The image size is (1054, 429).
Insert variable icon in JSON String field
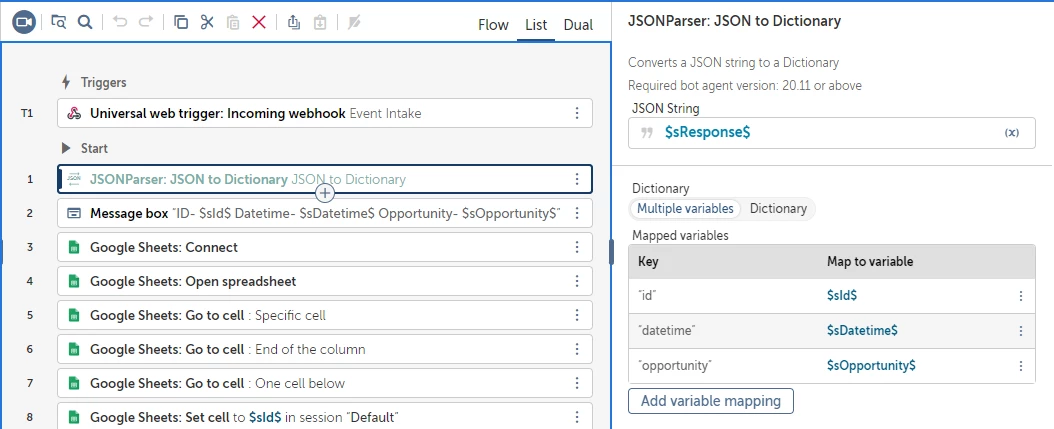click(1011, 133)
